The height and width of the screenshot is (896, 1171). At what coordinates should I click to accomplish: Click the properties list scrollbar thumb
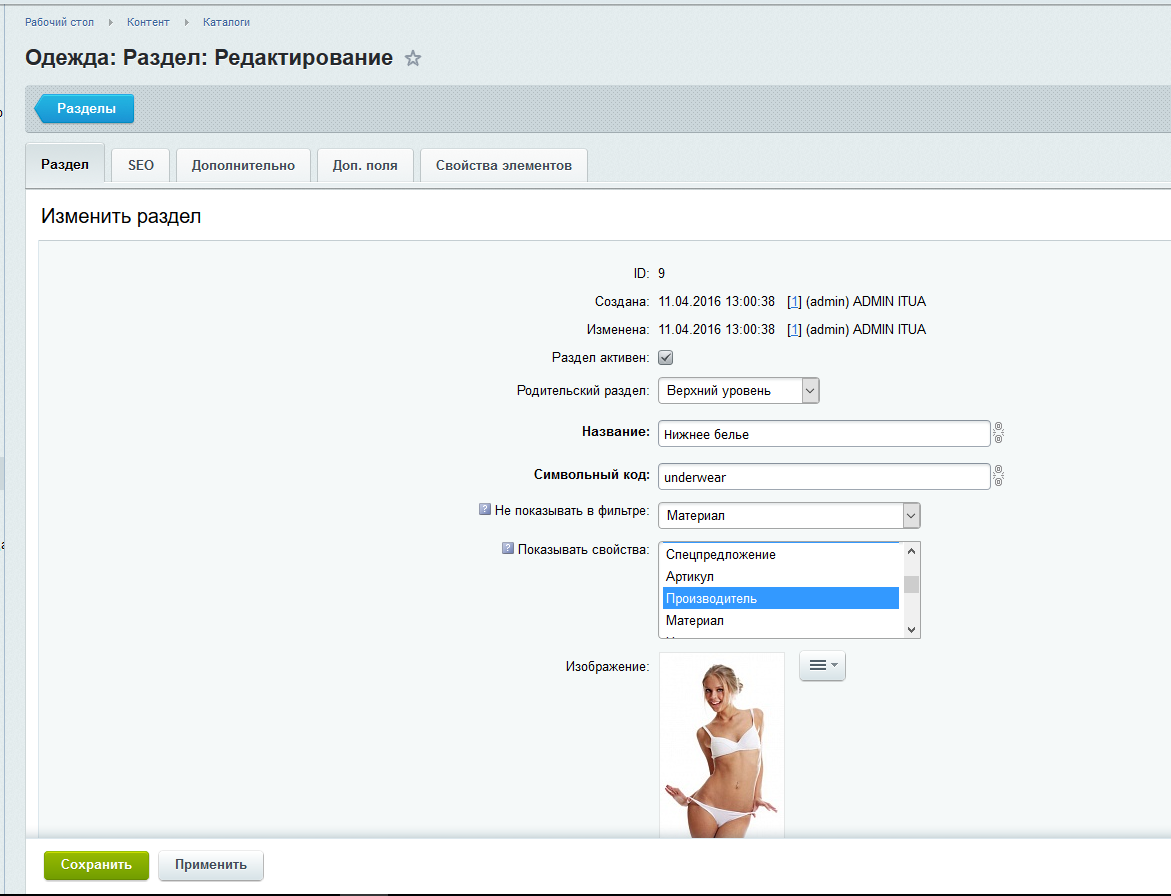[x=911, y=585]
